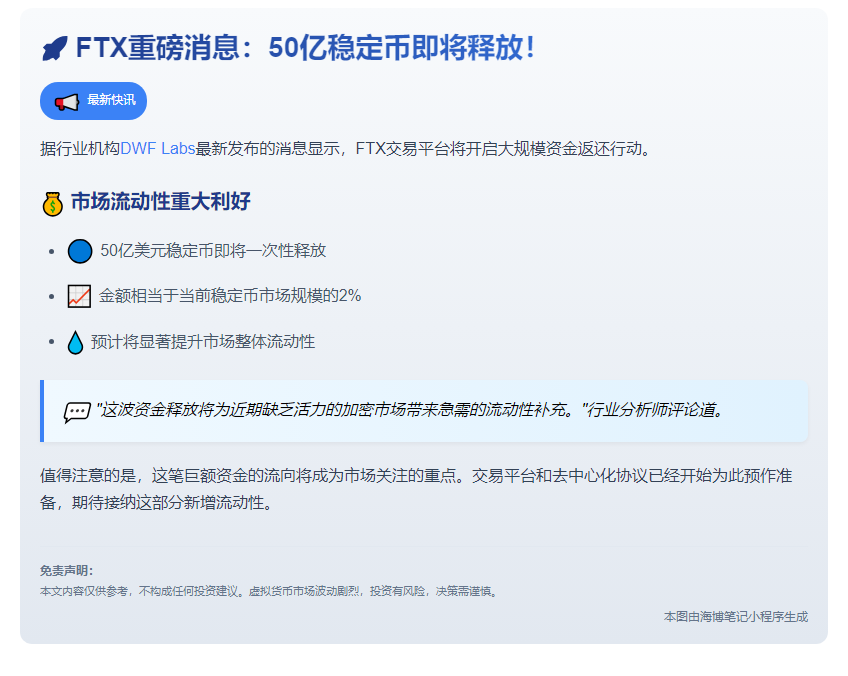Click the rocket icon beside the headline
Image resolution: width=848 pixels, height=676 pixels.
coord(55,48)
